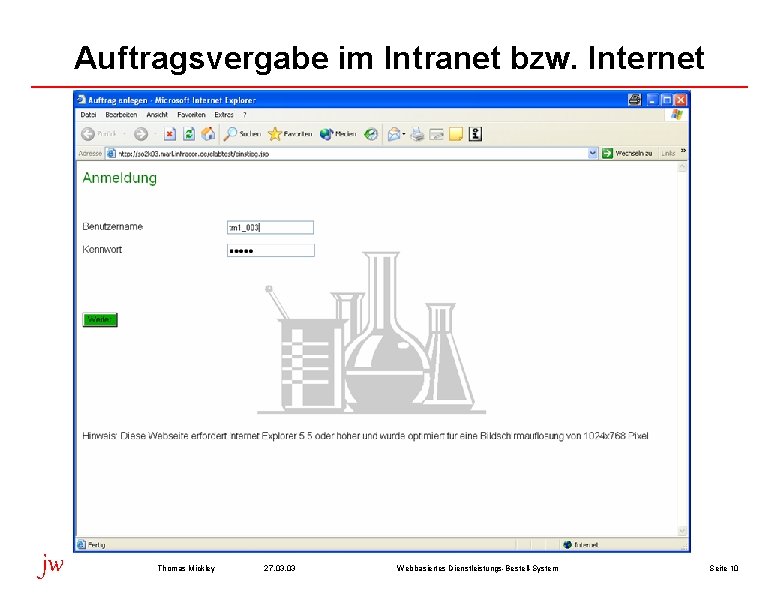Open the address bar dropdown arrow

point(592,153)
